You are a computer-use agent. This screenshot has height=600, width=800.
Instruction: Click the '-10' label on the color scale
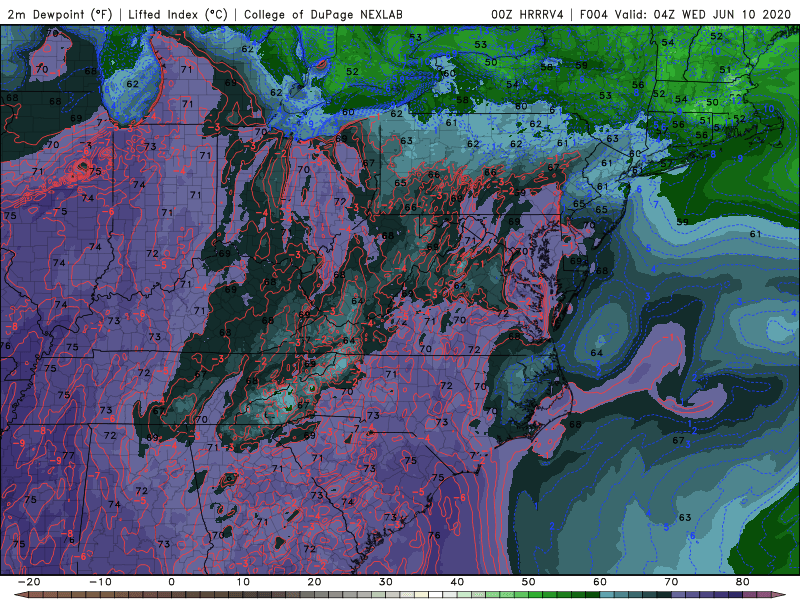coord(100,582)
